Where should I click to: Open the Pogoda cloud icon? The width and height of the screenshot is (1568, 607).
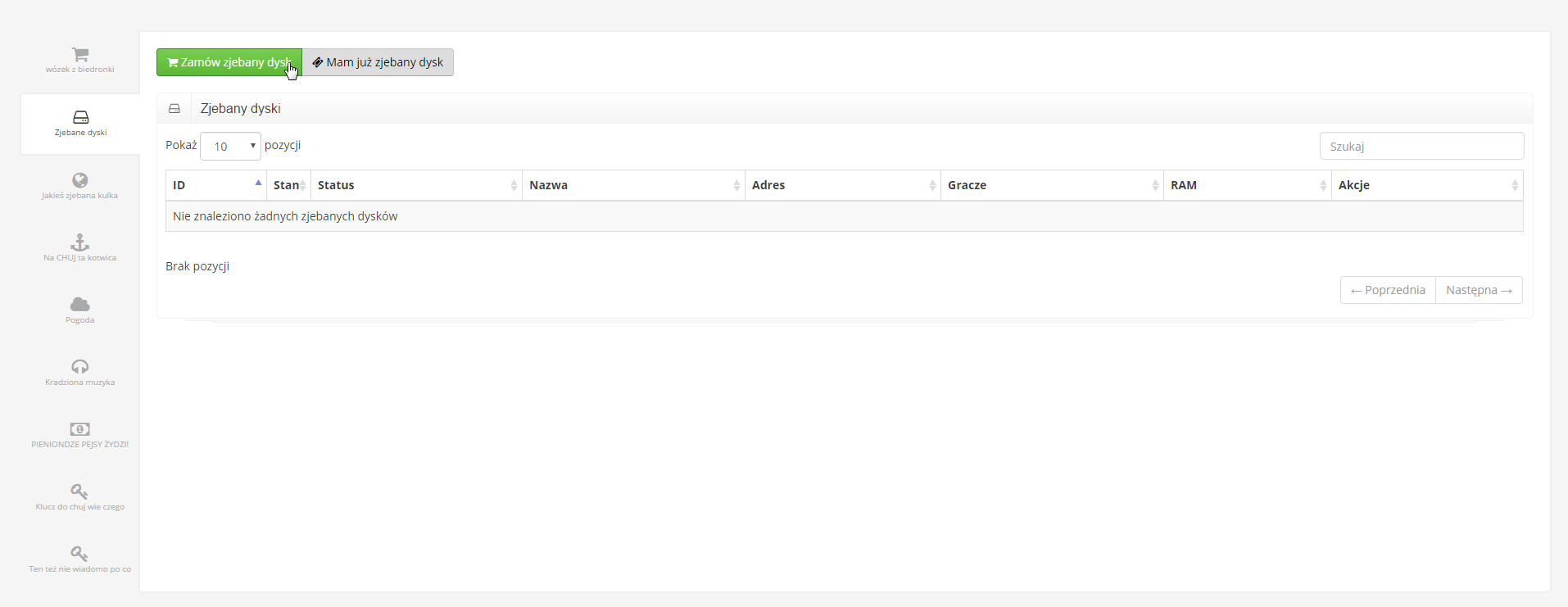coord(79,305)
